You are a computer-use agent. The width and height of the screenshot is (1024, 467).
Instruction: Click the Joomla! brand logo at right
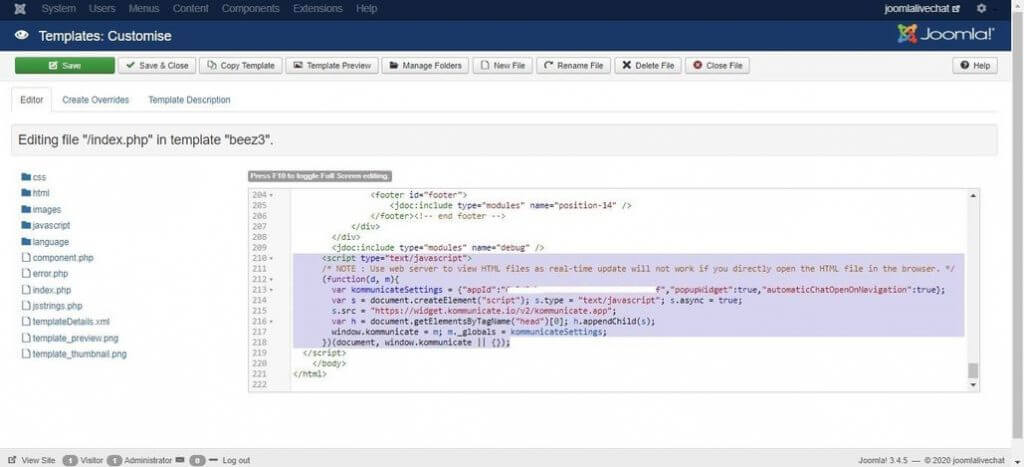point(945,34)
